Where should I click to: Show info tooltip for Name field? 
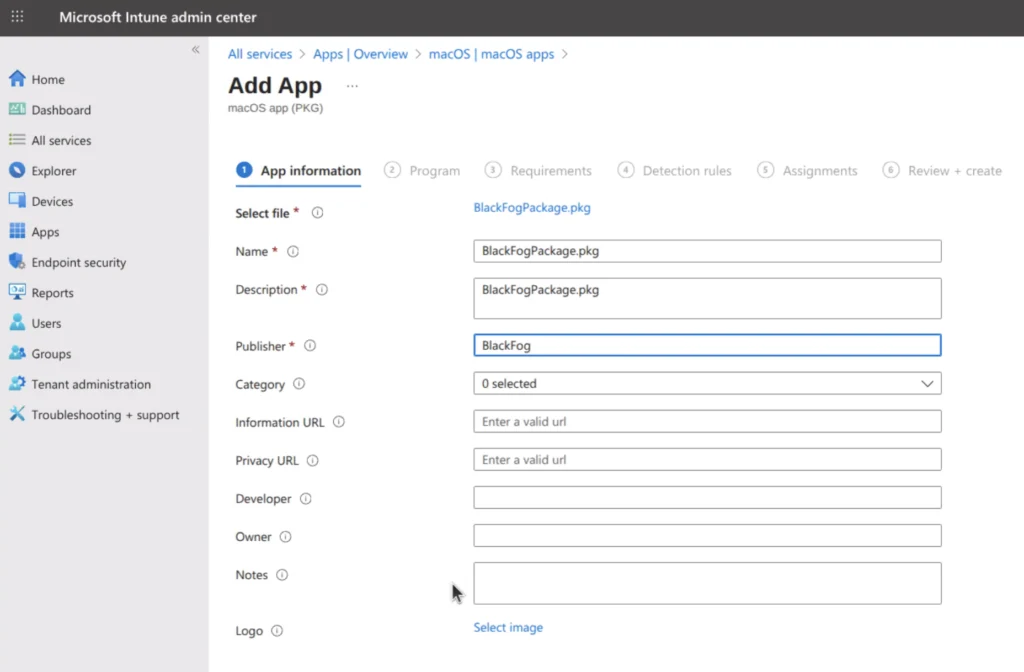[x=293, y=251]
